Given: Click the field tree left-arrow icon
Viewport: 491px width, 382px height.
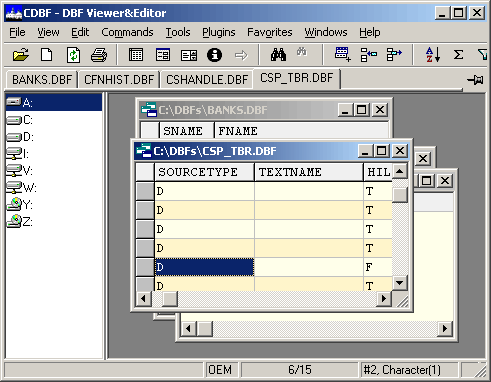Looking at the screenshot, I should tap(369, 55).
